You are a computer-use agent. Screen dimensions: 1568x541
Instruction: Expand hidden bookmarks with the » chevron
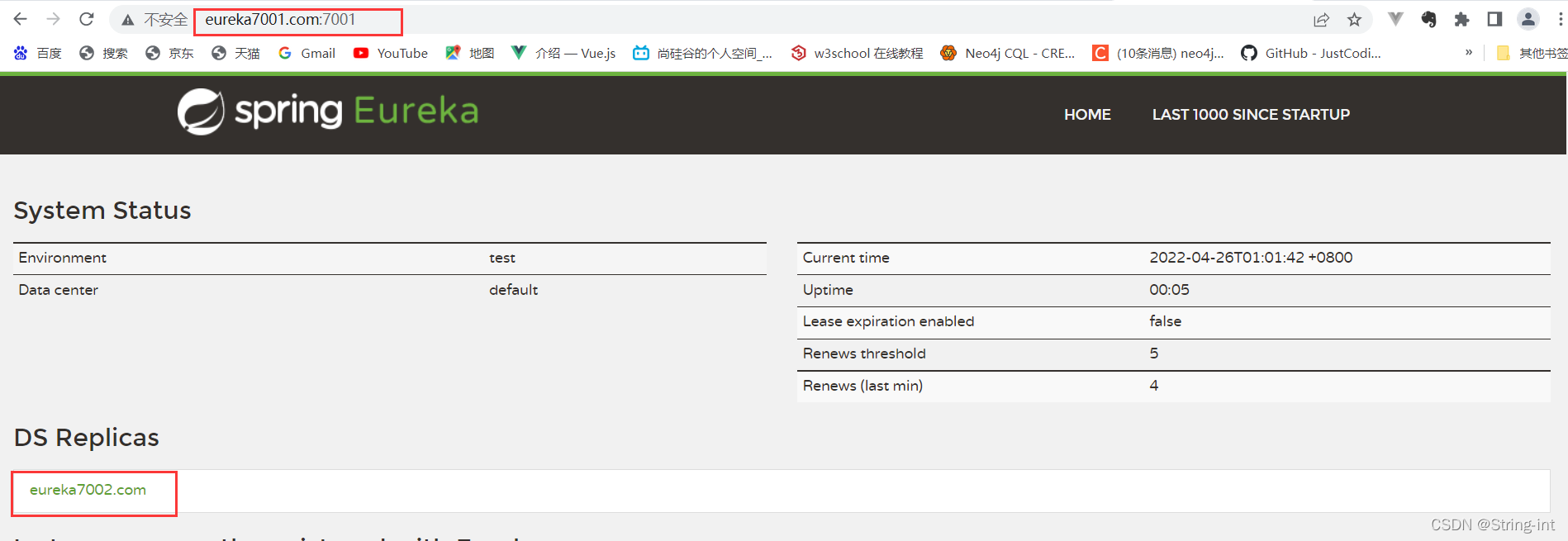[x=1469, y=52]
